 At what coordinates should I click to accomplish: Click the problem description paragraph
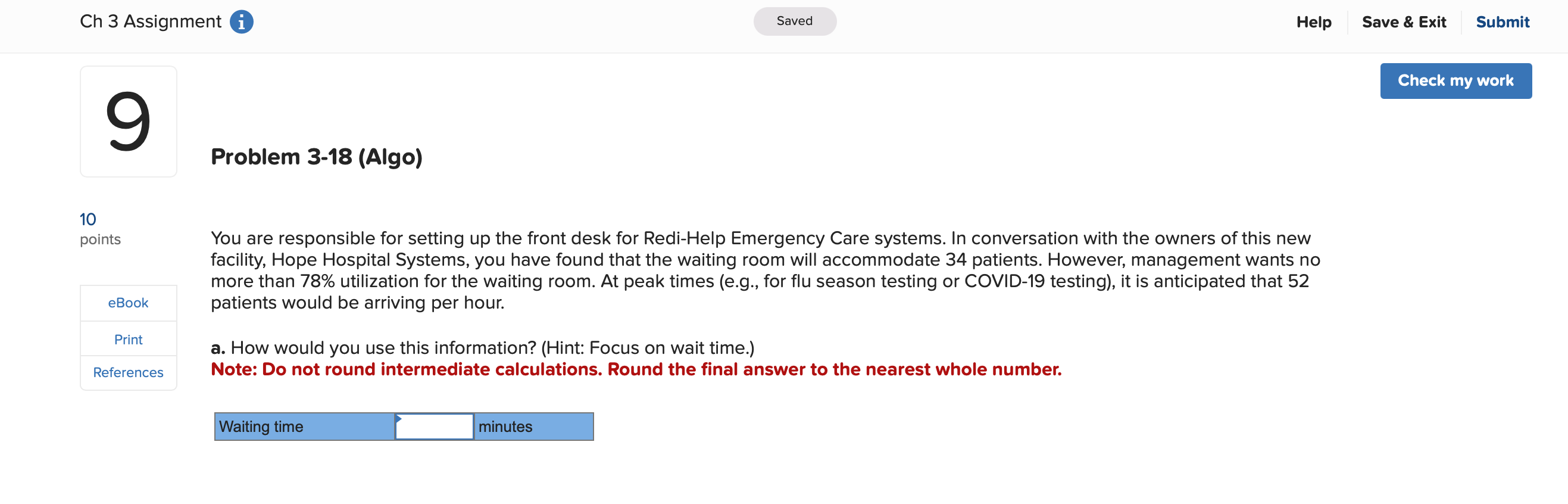pyautogui.click(x=761, y=270)
